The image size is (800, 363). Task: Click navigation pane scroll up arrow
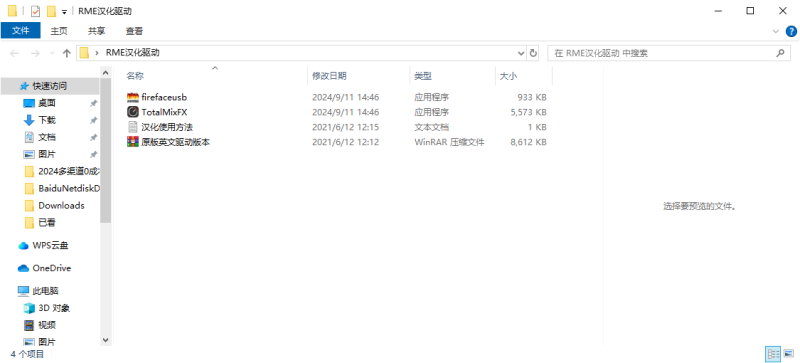tap(106, 72)
